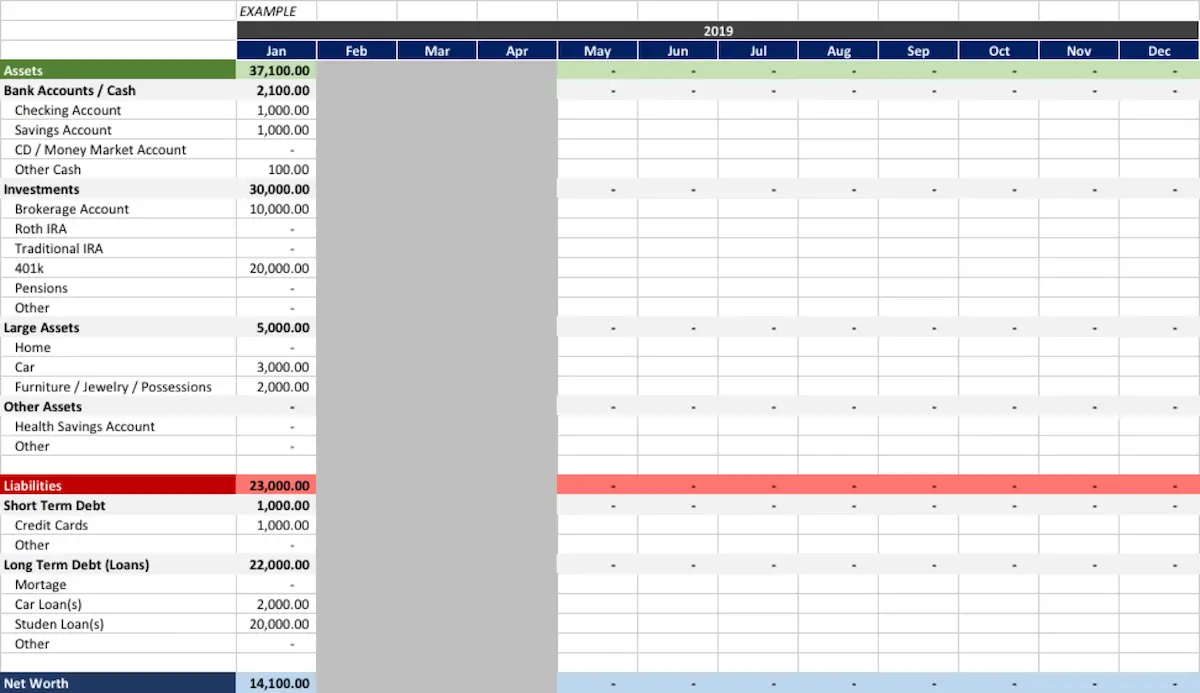1200x693 pixels.
Task: Select the Pensions label
Action: pos(41,288)
